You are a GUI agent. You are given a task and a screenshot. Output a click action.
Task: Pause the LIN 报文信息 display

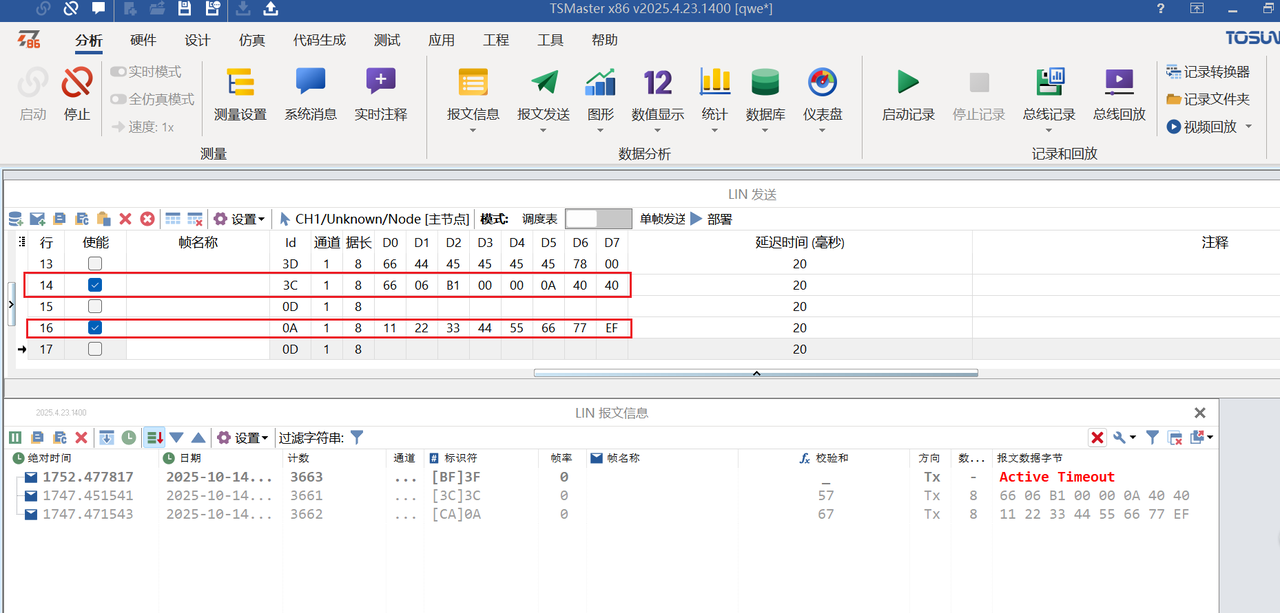point(15,437)
